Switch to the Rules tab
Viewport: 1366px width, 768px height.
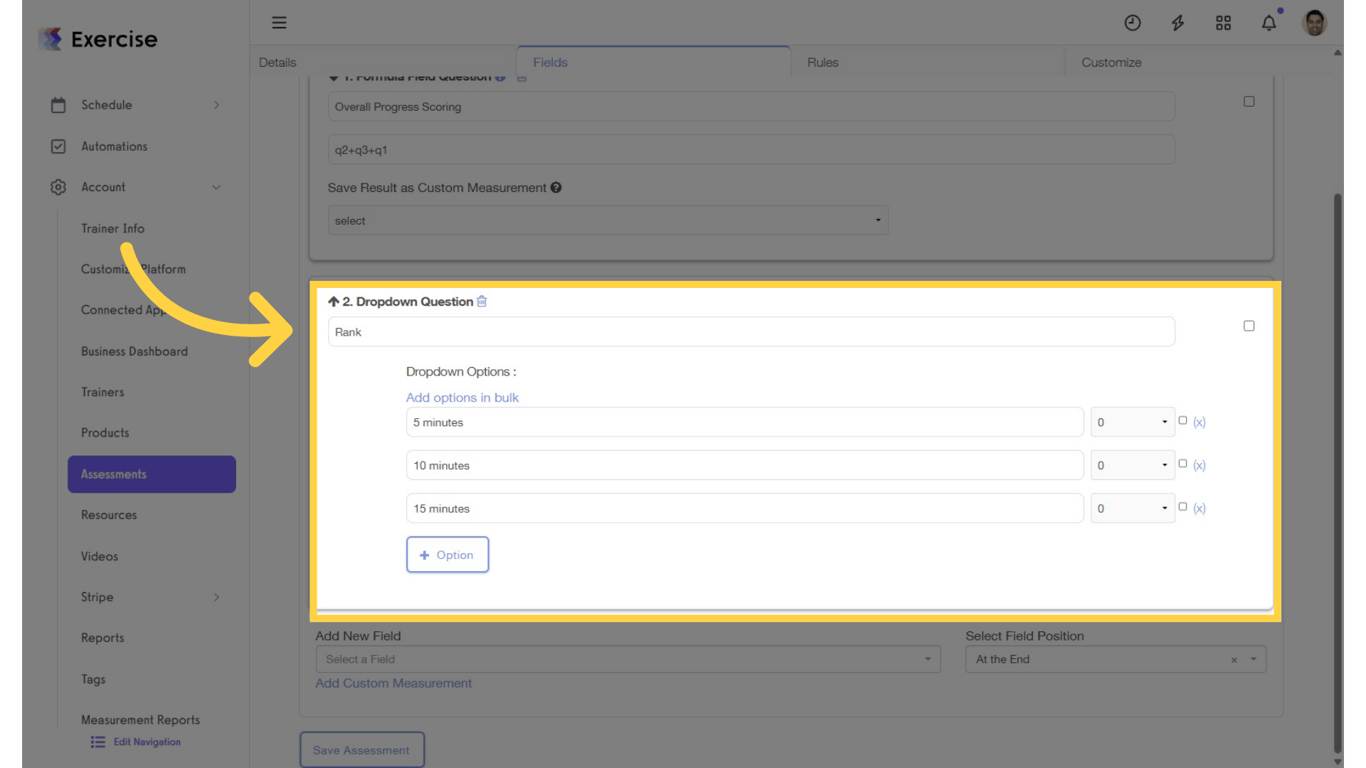point(822,62)
